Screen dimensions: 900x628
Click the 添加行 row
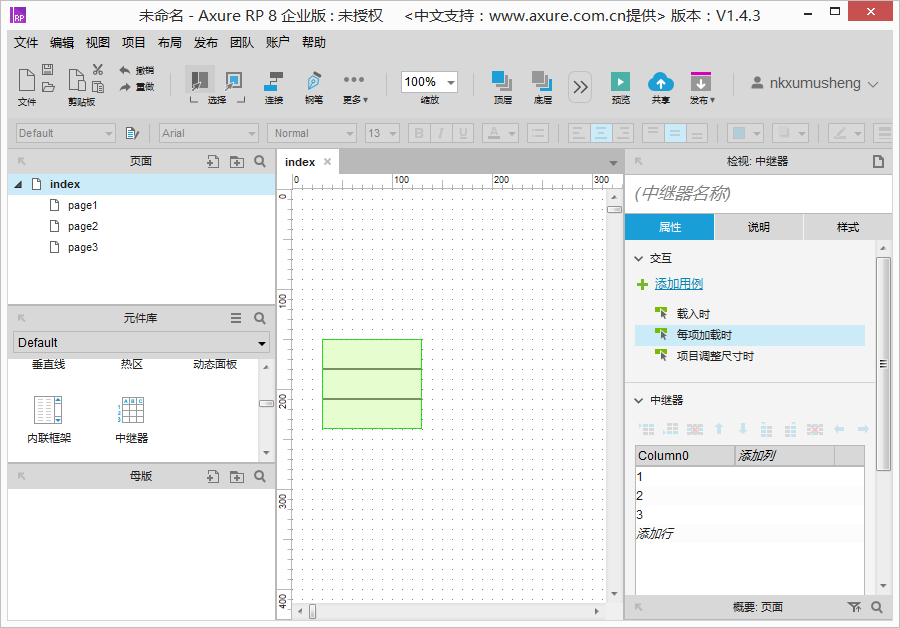tap(750, 533)
